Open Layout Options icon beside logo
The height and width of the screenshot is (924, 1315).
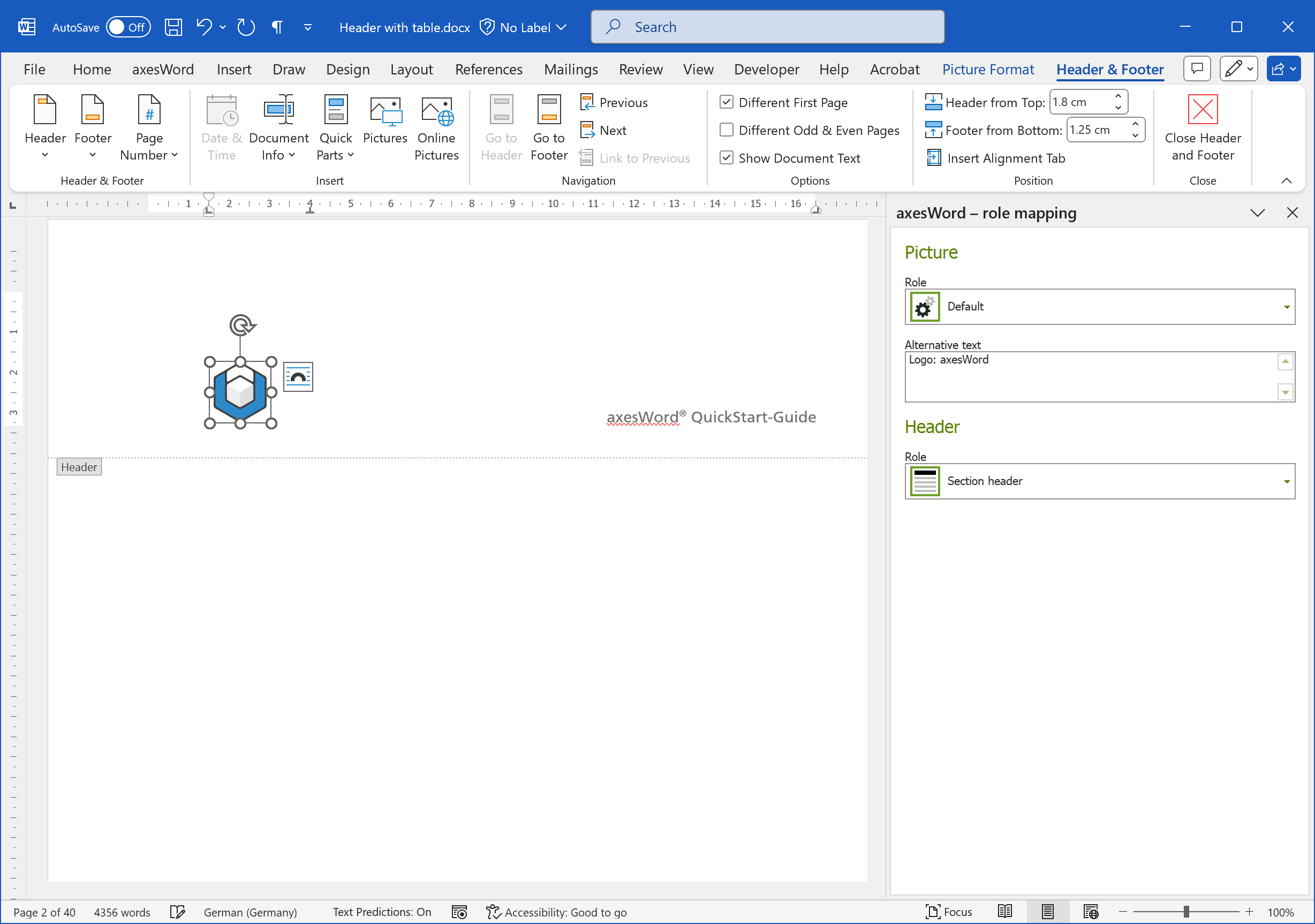(x=298, y=377)
